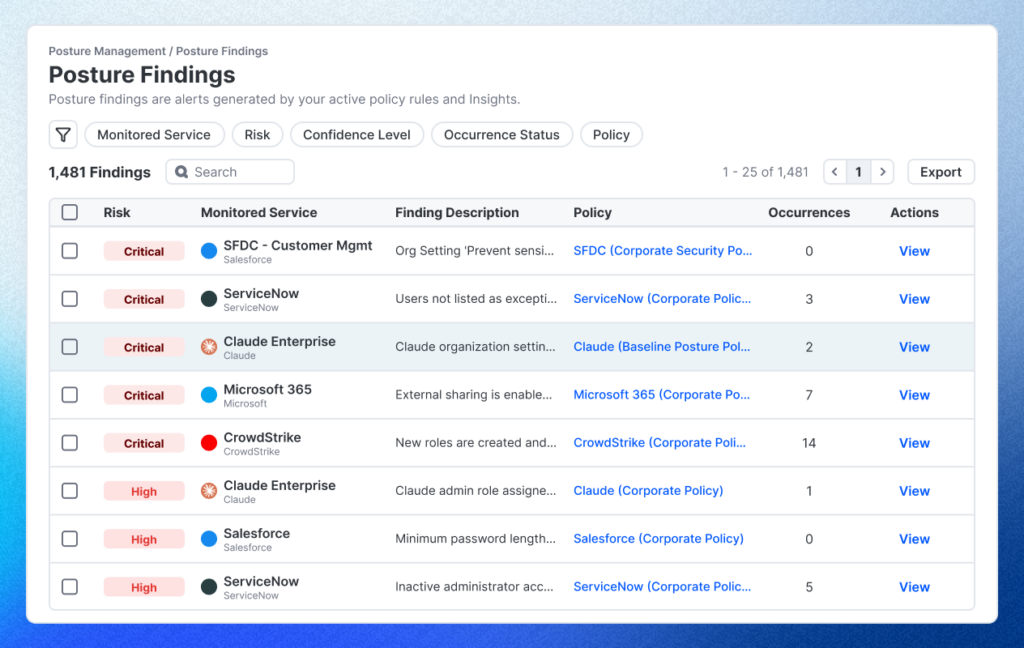Click the Finding Description column header
Viewport: 1024px width, 648px height.
[x=457, y=212]
